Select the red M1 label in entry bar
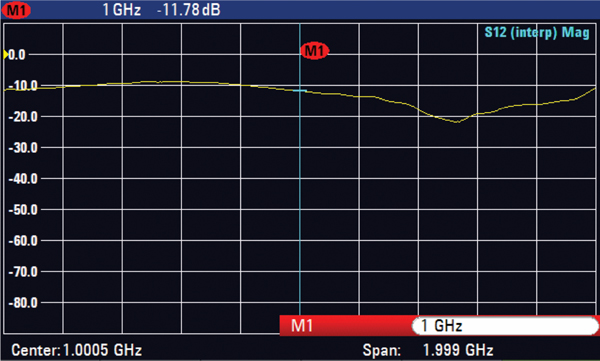Screen dimensions: 600x361 click(302, 326)
